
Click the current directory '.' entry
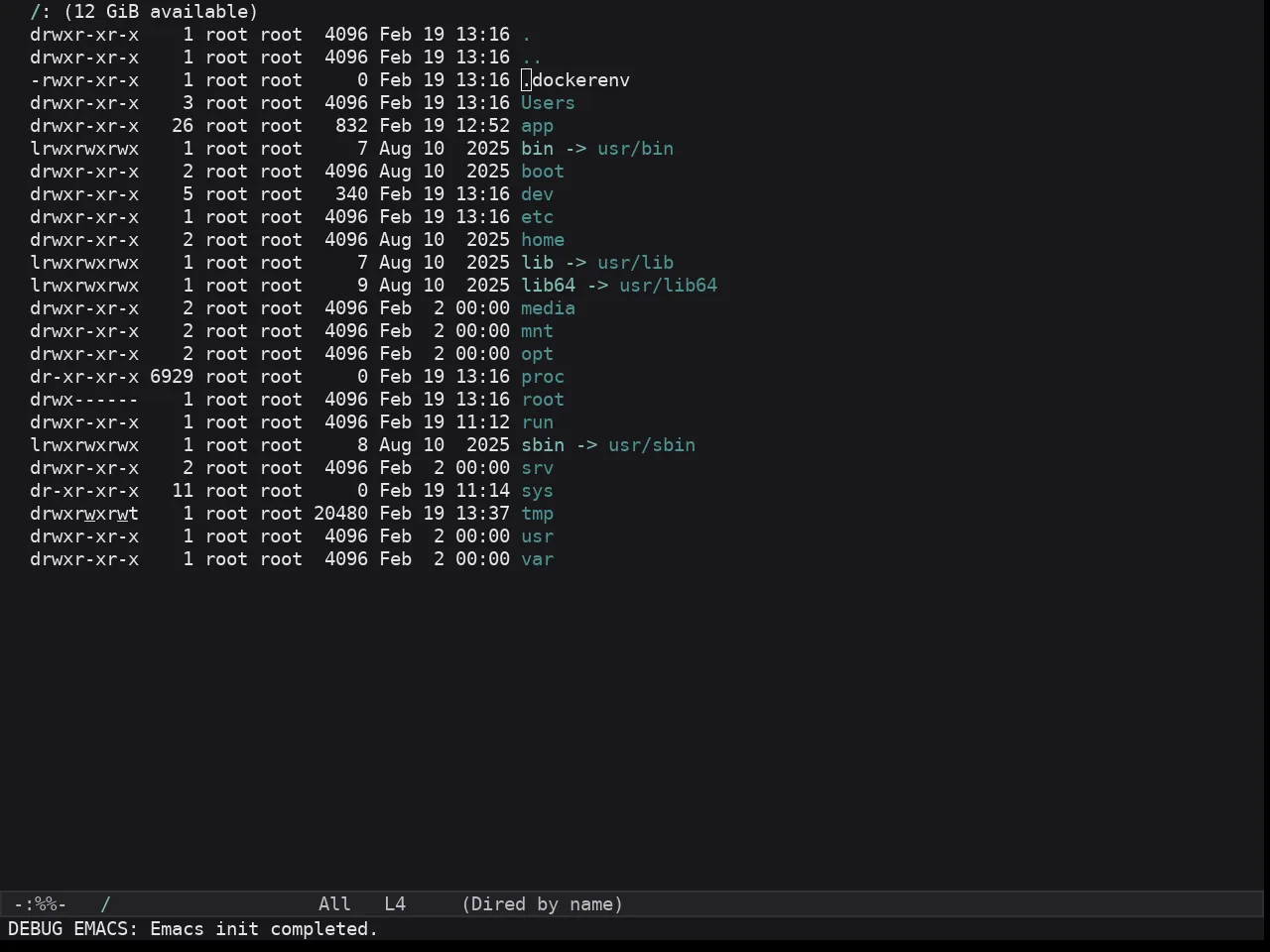(526, 35)
